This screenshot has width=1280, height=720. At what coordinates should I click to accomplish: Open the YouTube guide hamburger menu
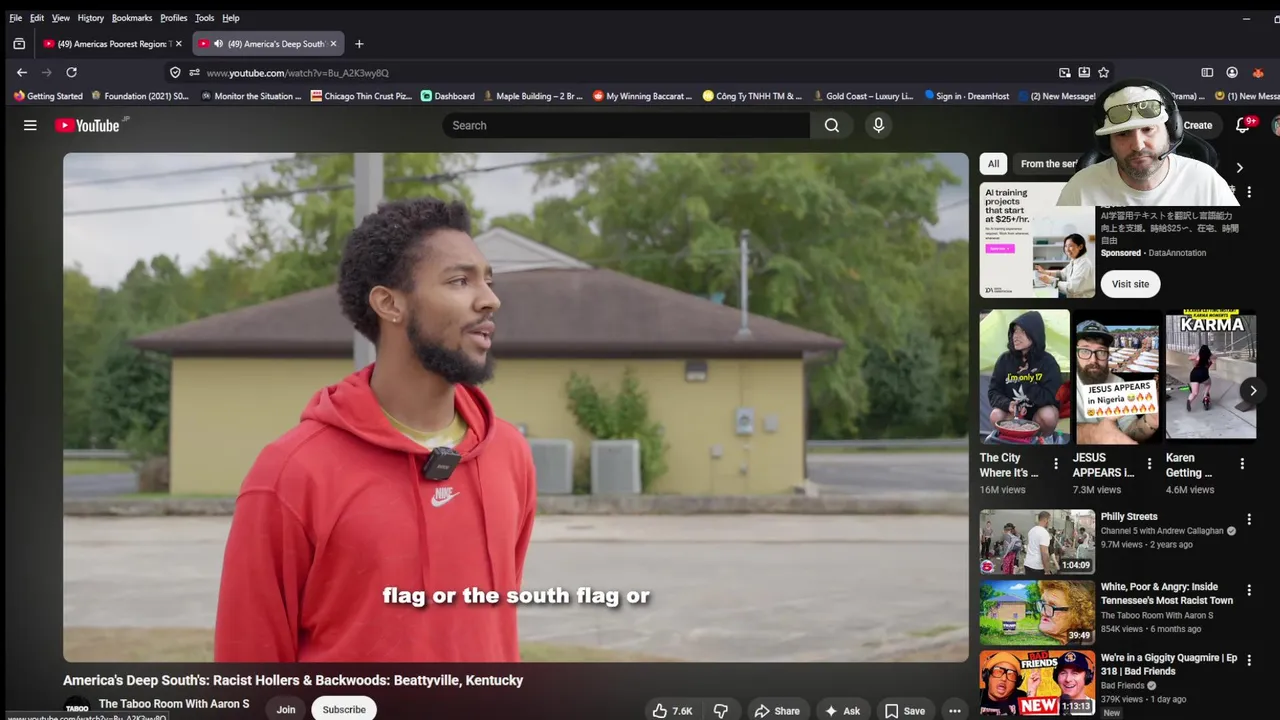coord(30,125)
